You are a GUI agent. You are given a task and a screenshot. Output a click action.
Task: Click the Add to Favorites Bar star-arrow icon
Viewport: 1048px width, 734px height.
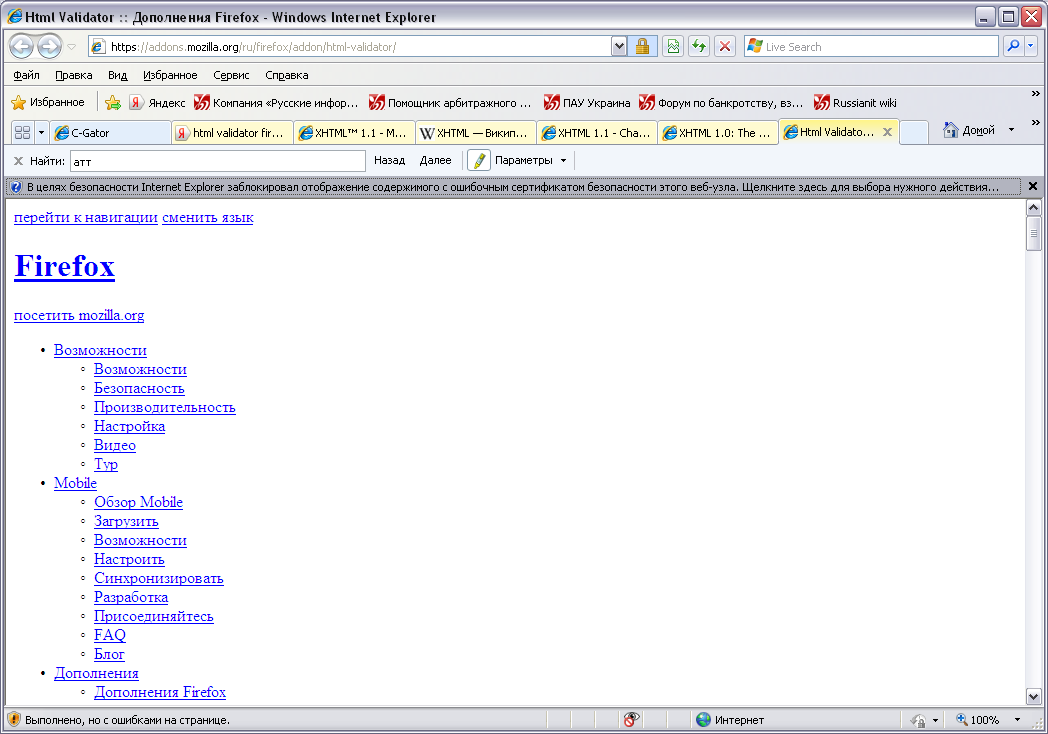click(113, 102)
